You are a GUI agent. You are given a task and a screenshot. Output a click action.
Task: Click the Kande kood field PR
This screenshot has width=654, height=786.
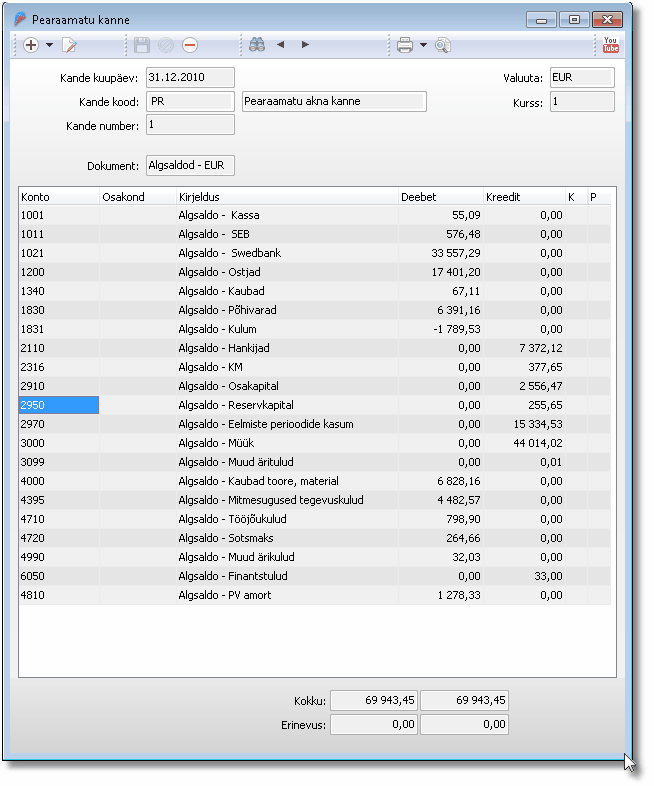[190, 102]
